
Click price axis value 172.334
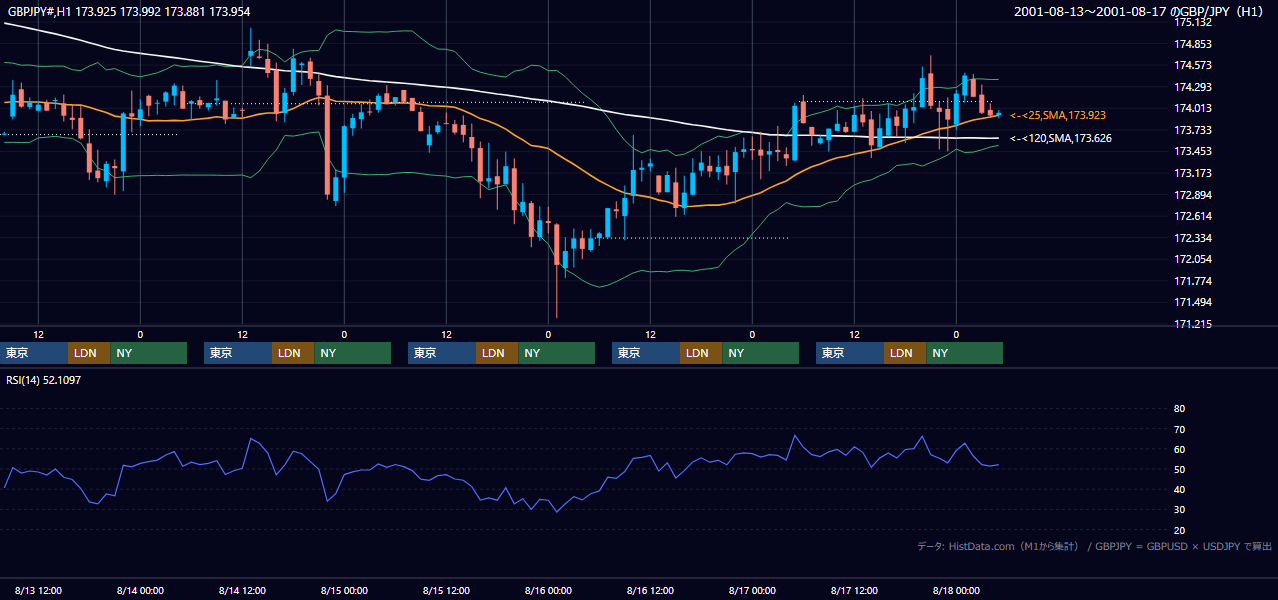click(x=1193, y=238)
